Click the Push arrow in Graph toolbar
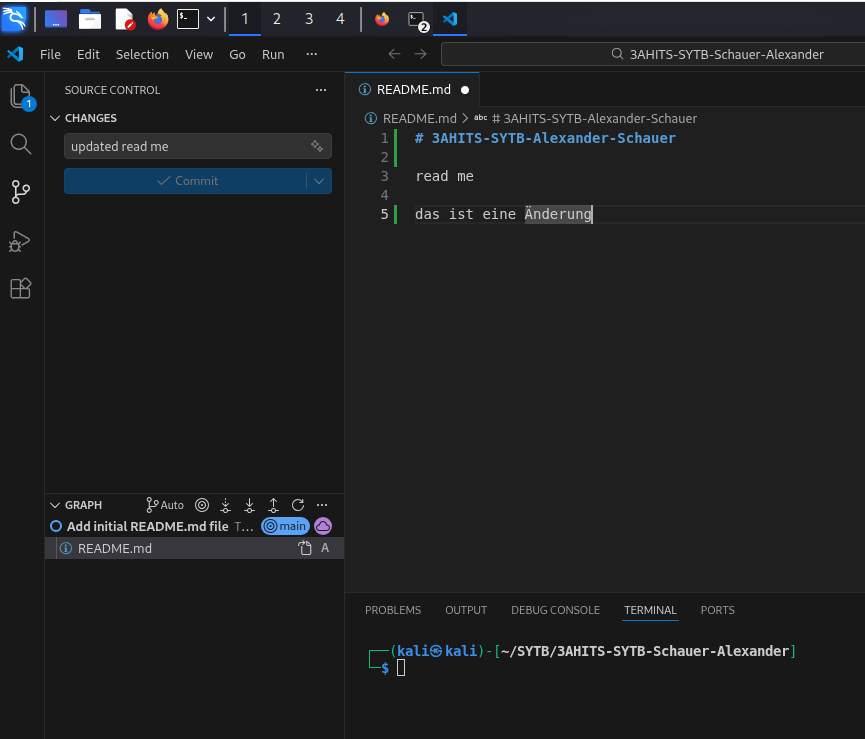The height and width of the screenshot is (739, 865). (274, 505)
